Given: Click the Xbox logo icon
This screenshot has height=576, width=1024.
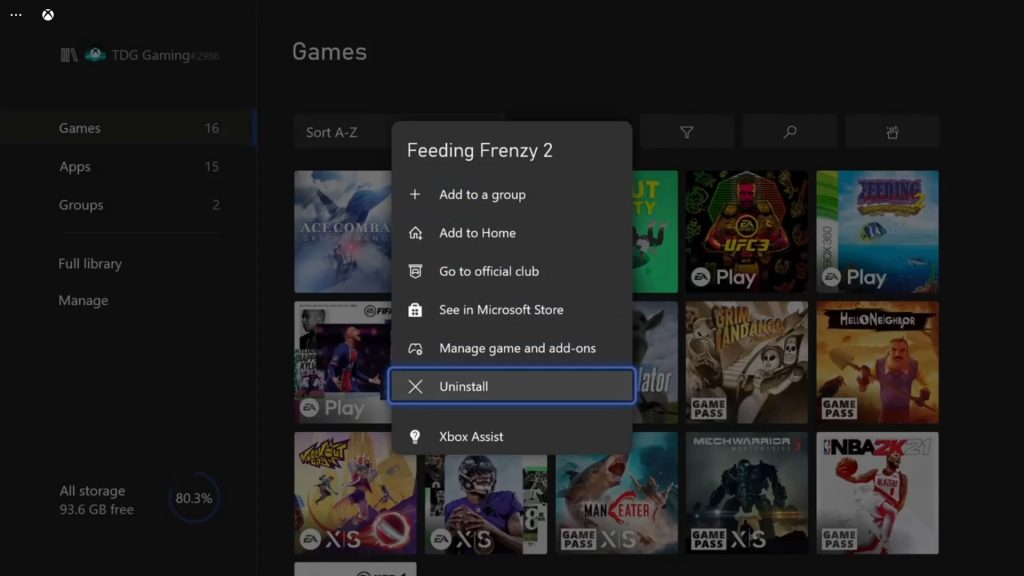Looking at the screenshot, I should click(48, 15).
